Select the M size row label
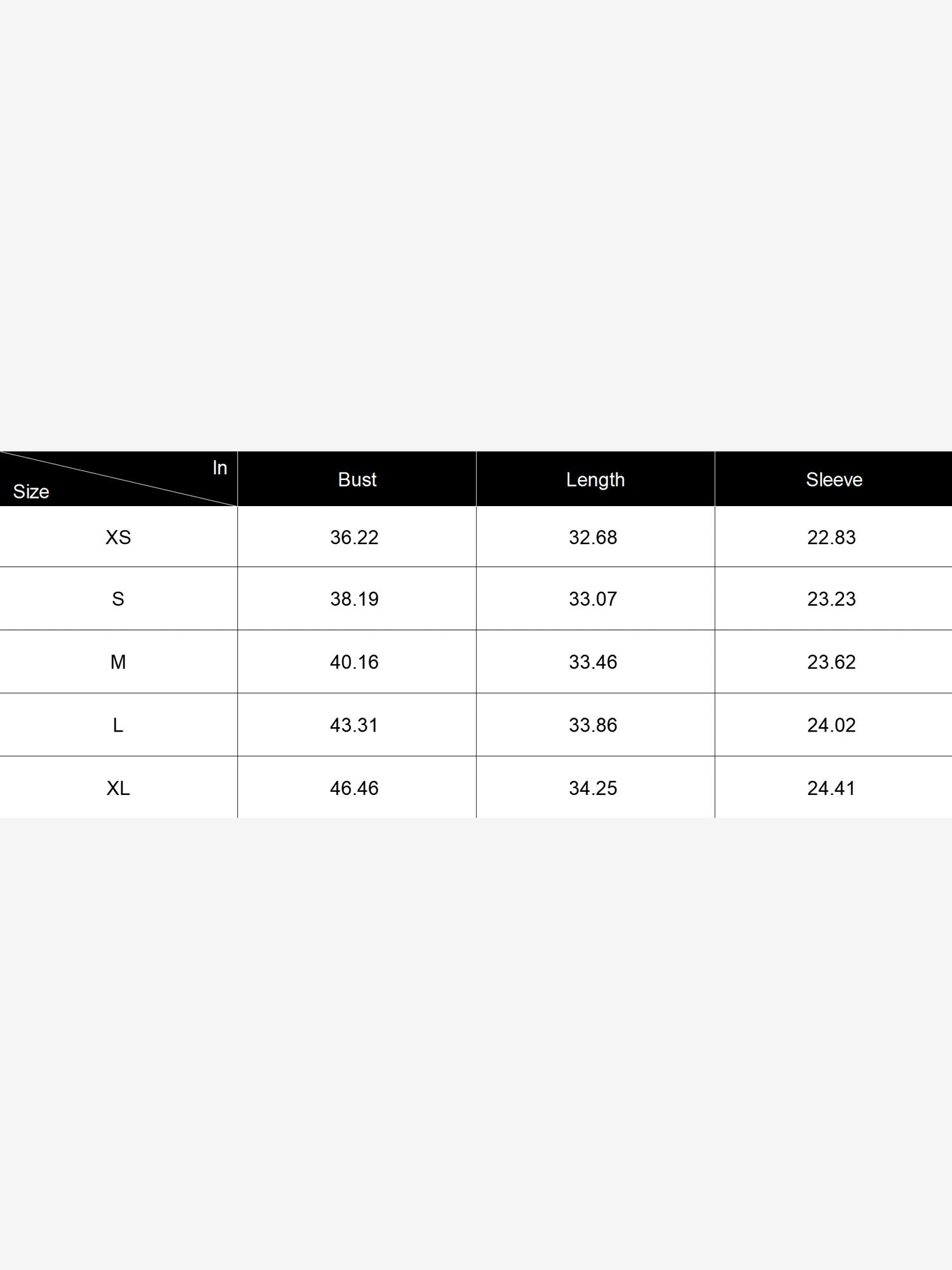 [118, 662]
